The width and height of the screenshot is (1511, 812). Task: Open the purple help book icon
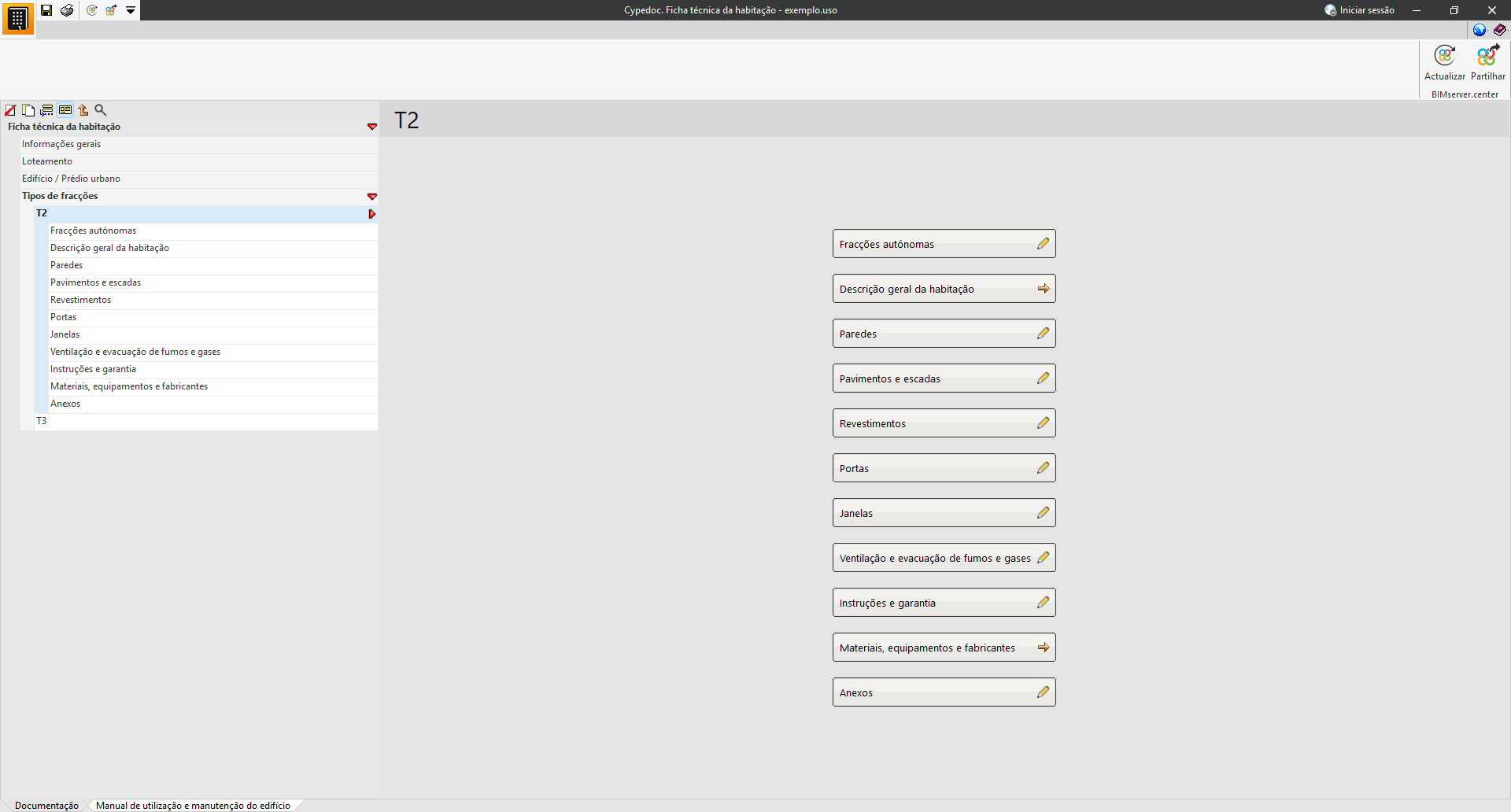[x=1500, y=30]
